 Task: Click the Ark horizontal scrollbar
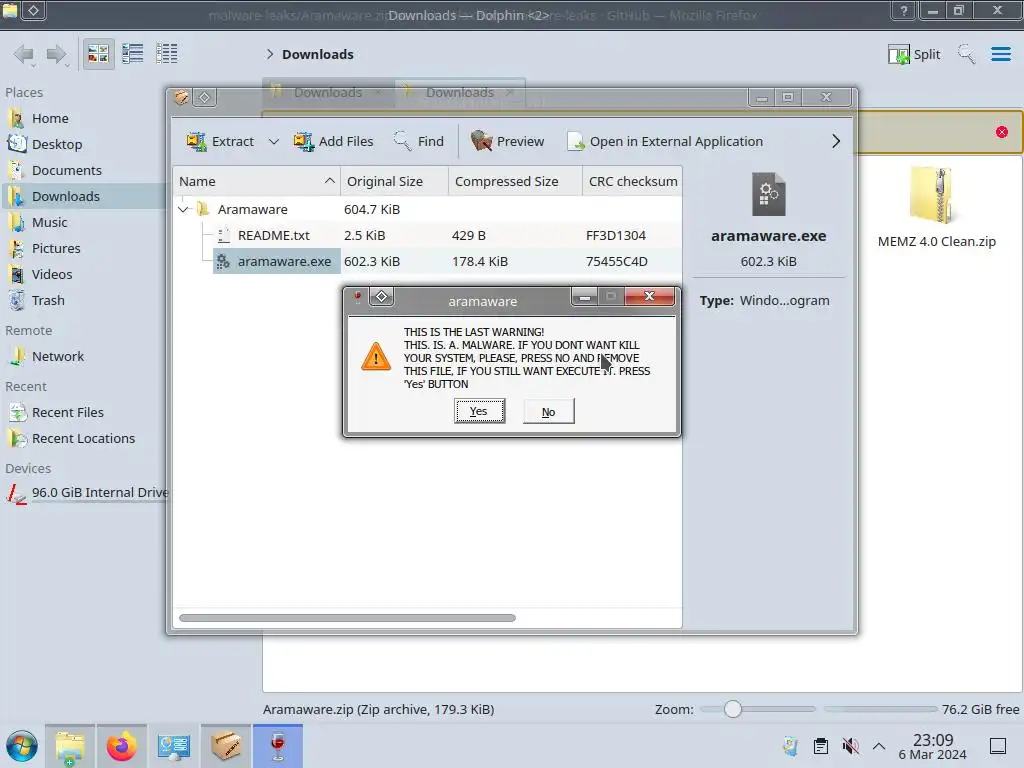[x=347, y=618]
